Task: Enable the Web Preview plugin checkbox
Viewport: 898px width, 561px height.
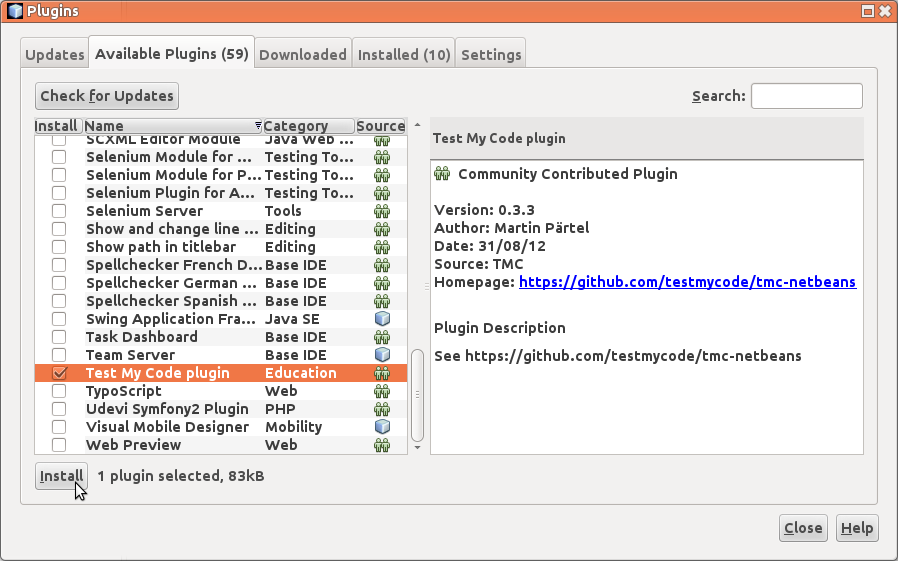Action: pyautogui.click(x=59, y=445)
